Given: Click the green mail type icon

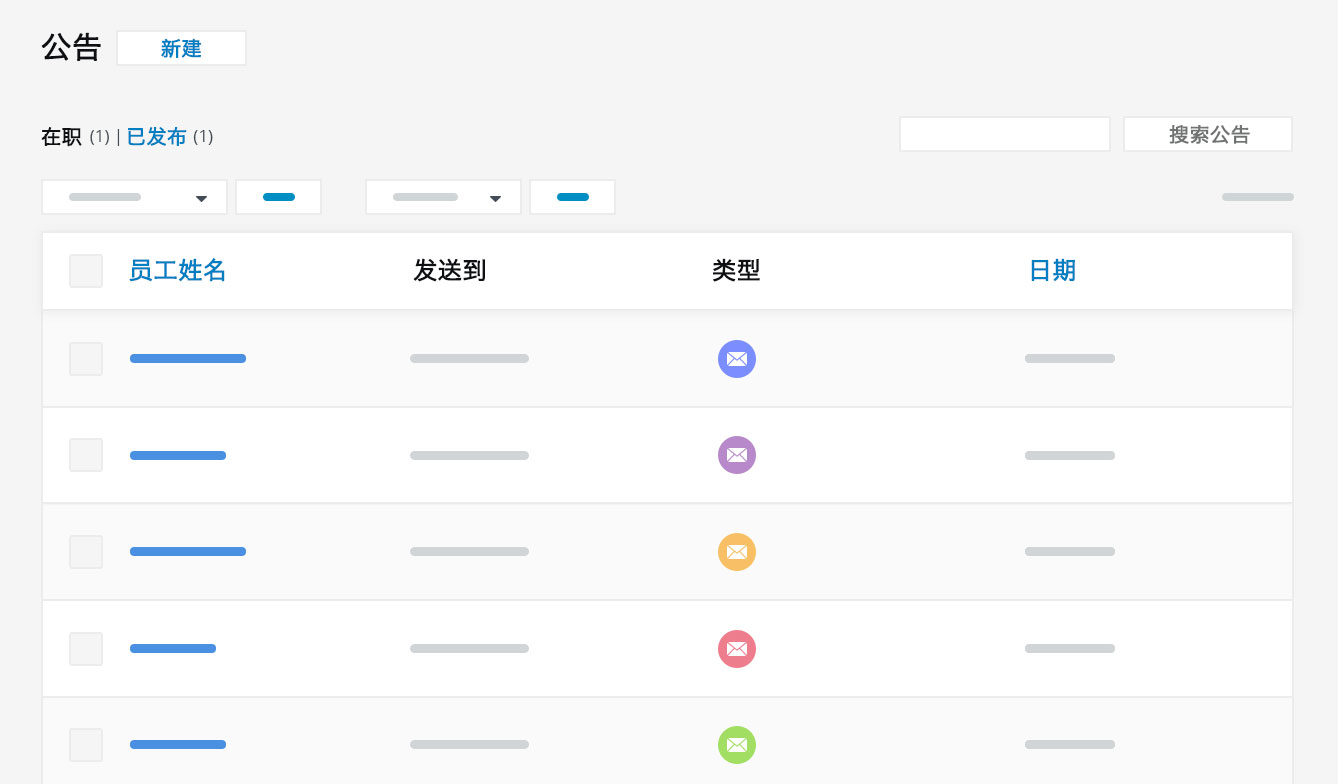Looking at the screenshot, I should coord(737,745).
